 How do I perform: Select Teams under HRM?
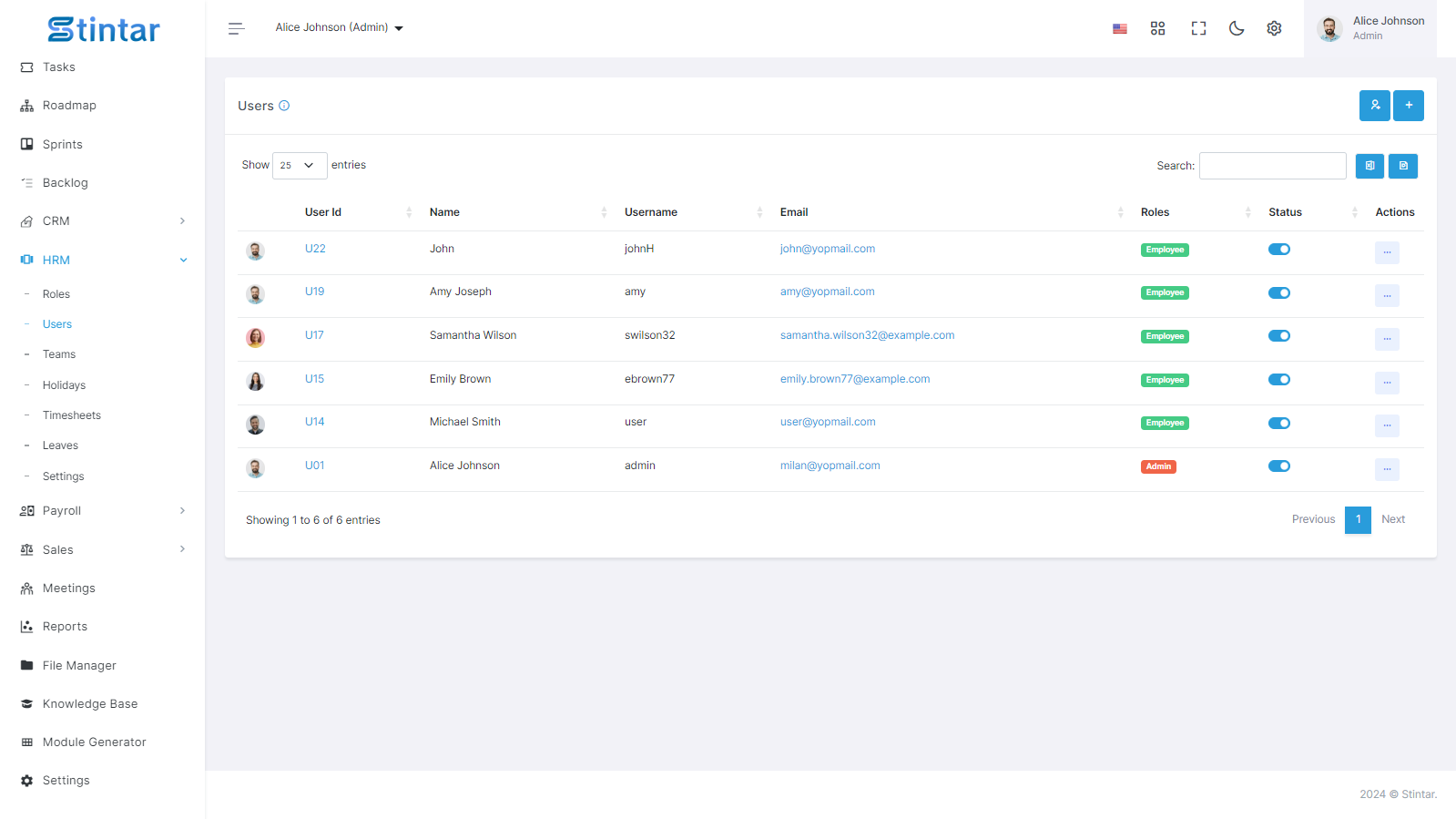coord(59,354)
